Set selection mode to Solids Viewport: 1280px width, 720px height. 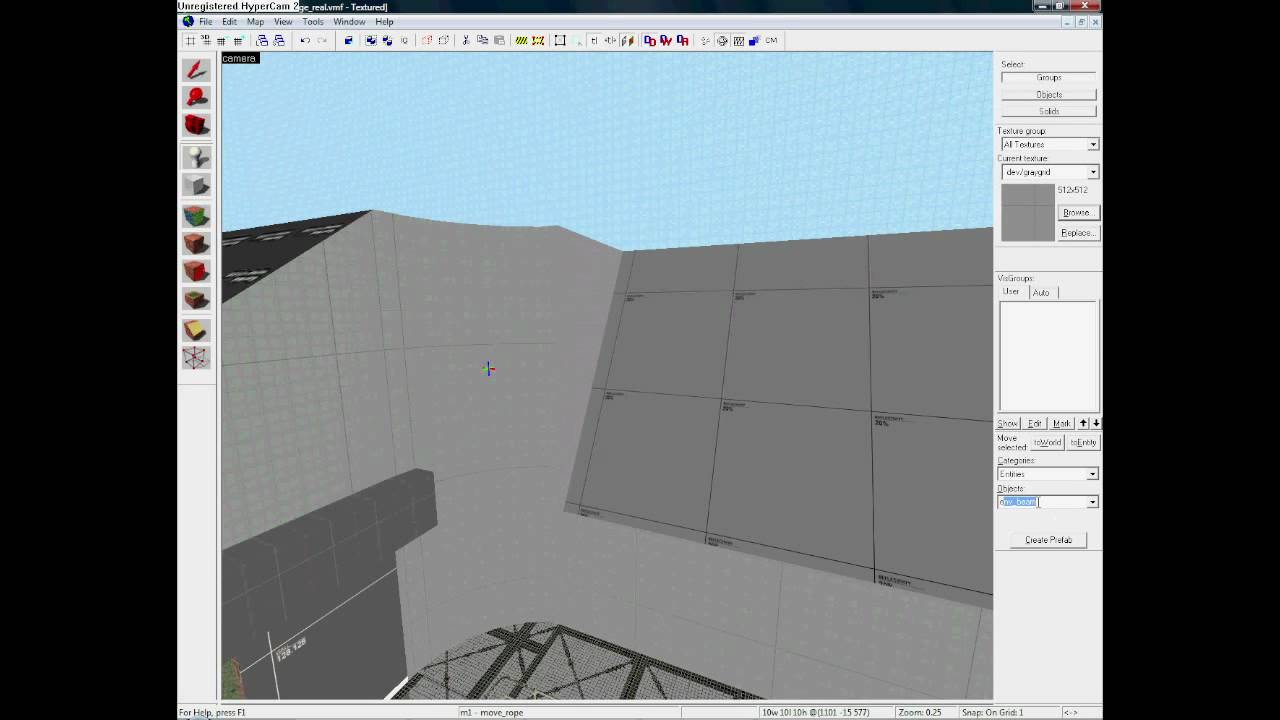tap(1049, 111)
